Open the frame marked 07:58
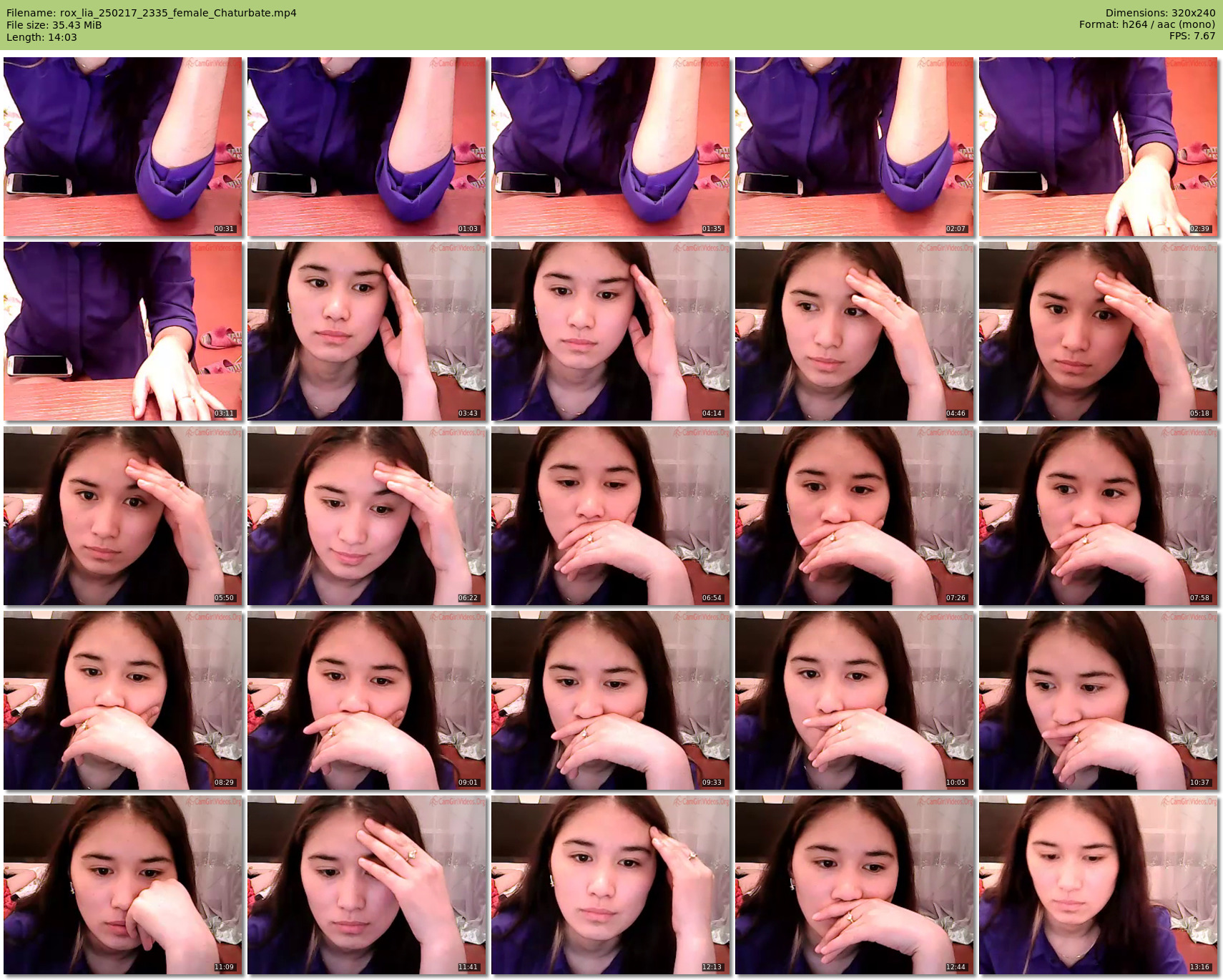 (1098, 516)
